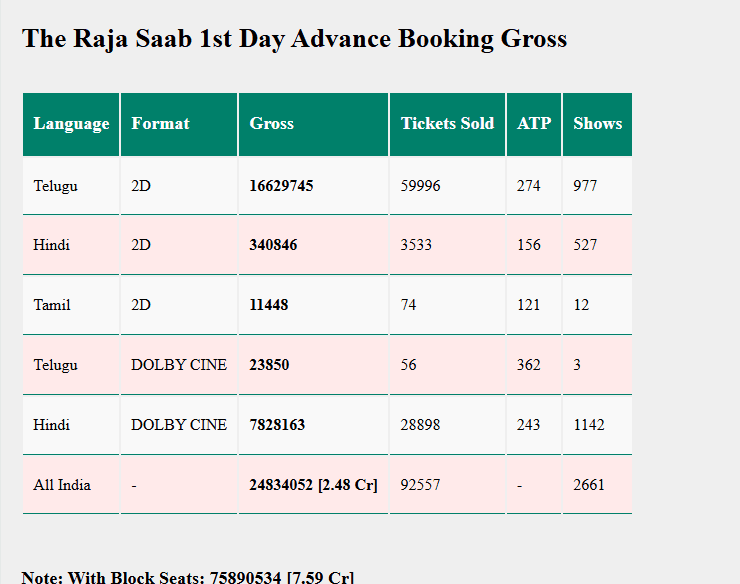Click the total shows count 2661

(589, 485)
